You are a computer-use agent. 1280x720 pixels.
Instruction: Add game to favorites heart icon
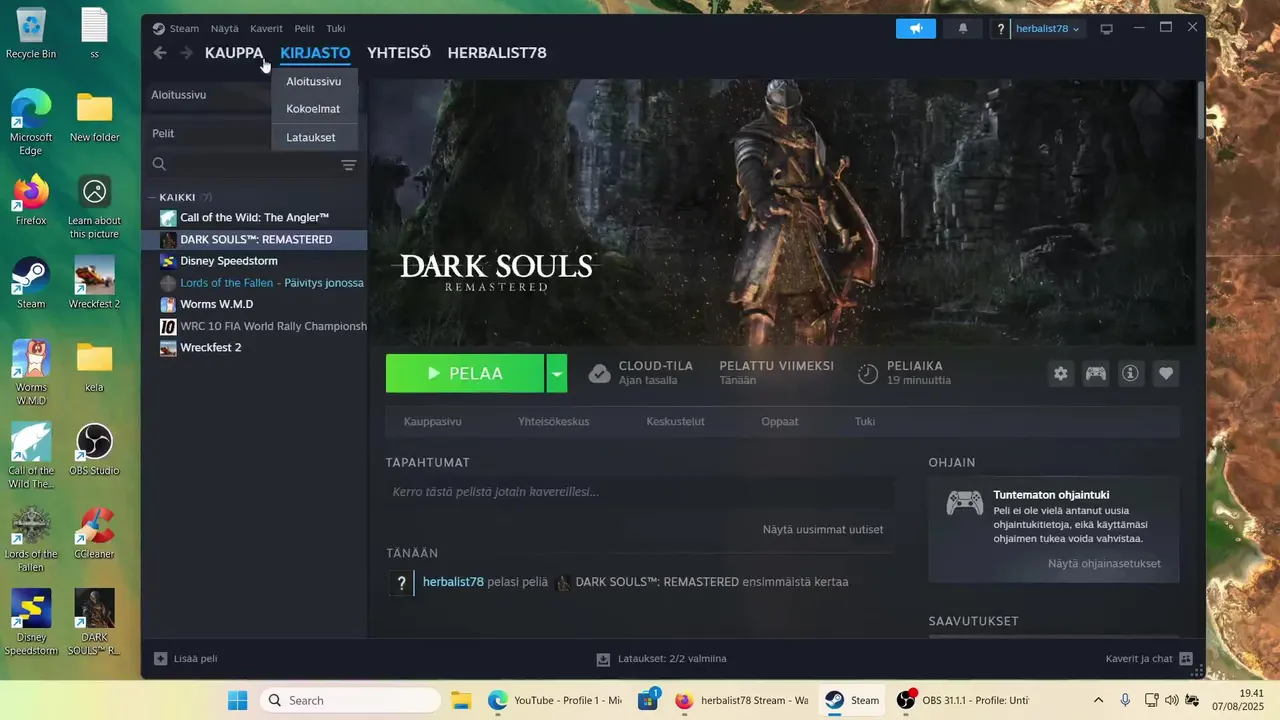(x=1166, y=373)
